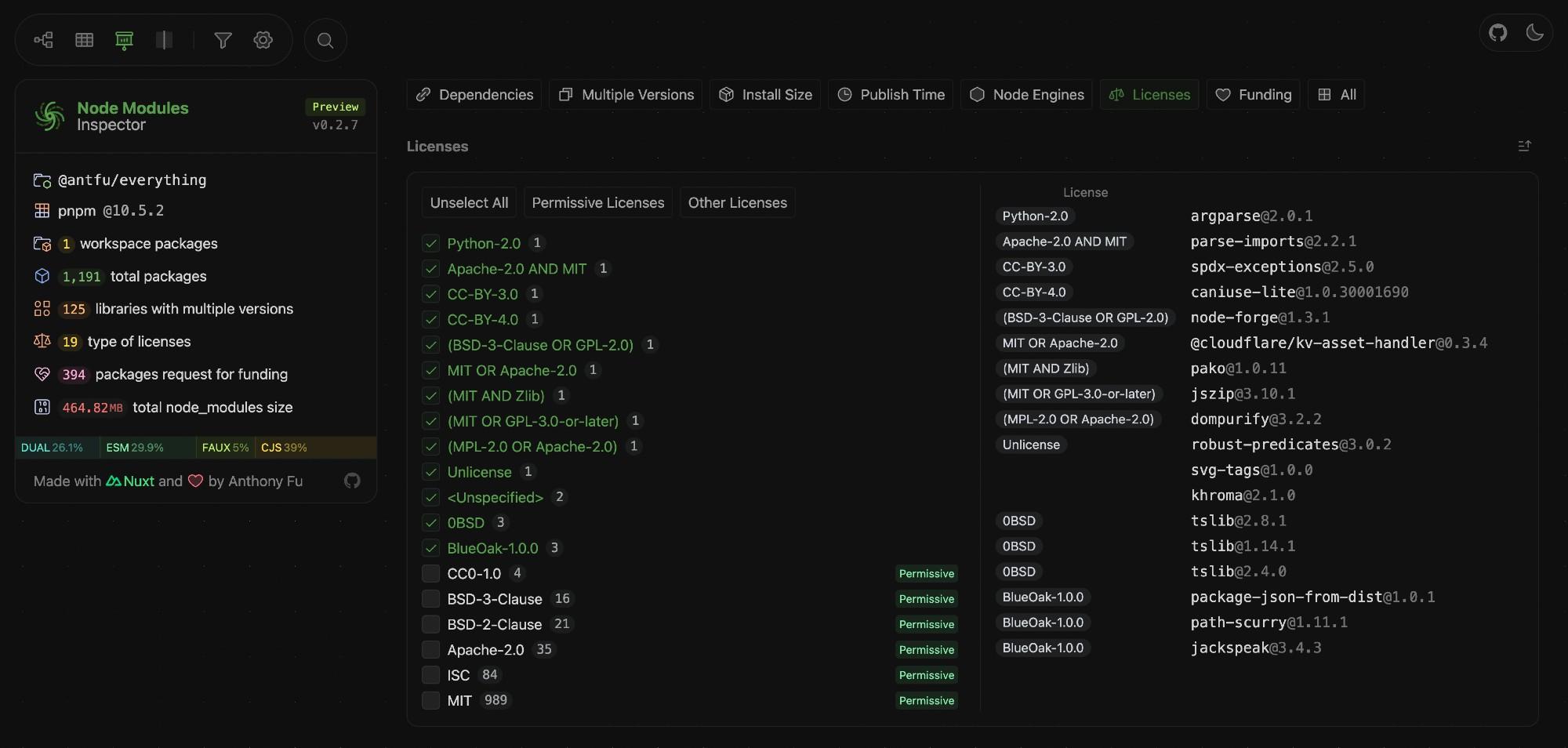Toggle the side panel icon

(x=164, y=40)
